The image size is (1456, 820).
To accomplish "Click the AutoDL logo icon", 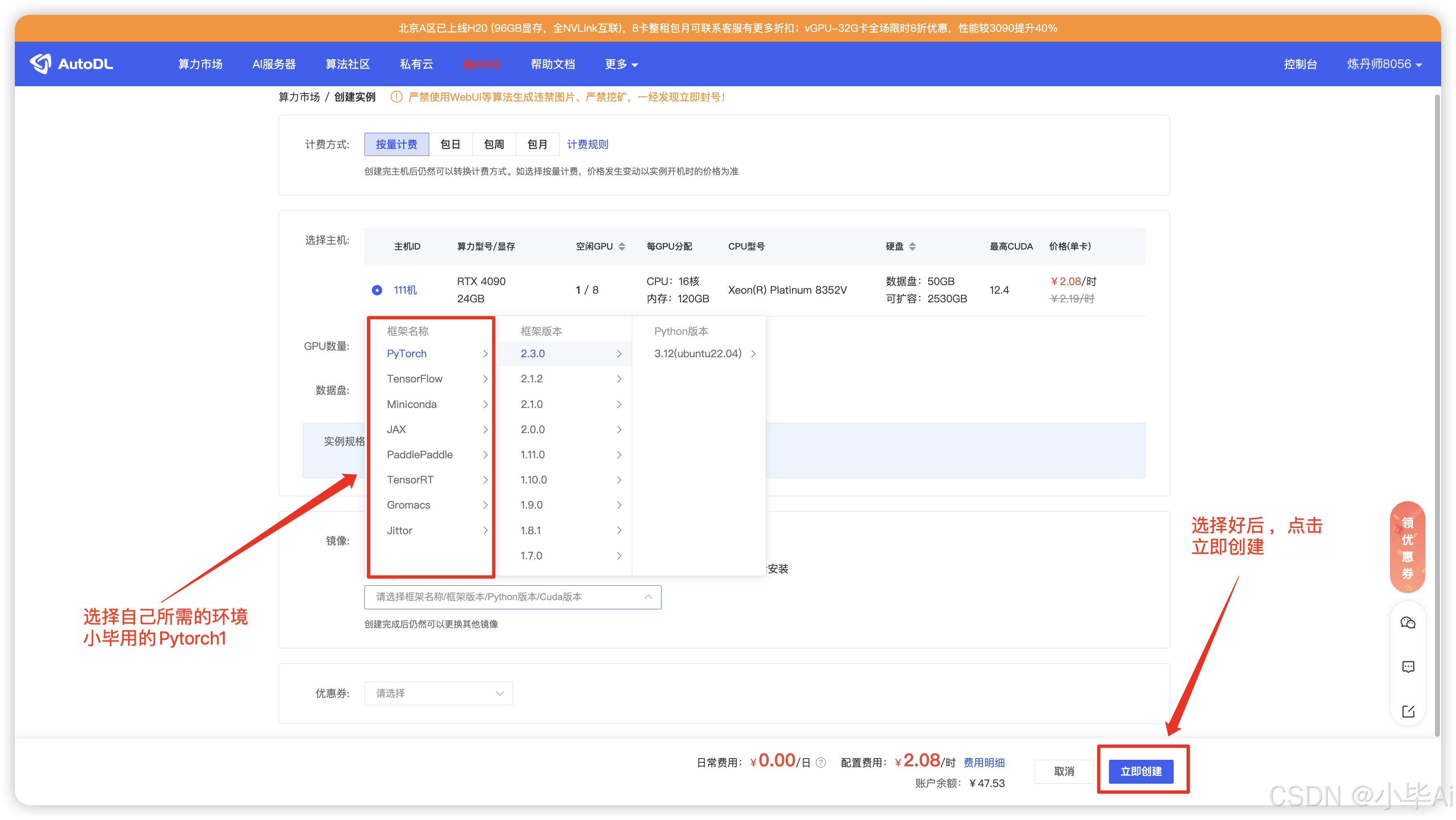I will tap(41, 64).
